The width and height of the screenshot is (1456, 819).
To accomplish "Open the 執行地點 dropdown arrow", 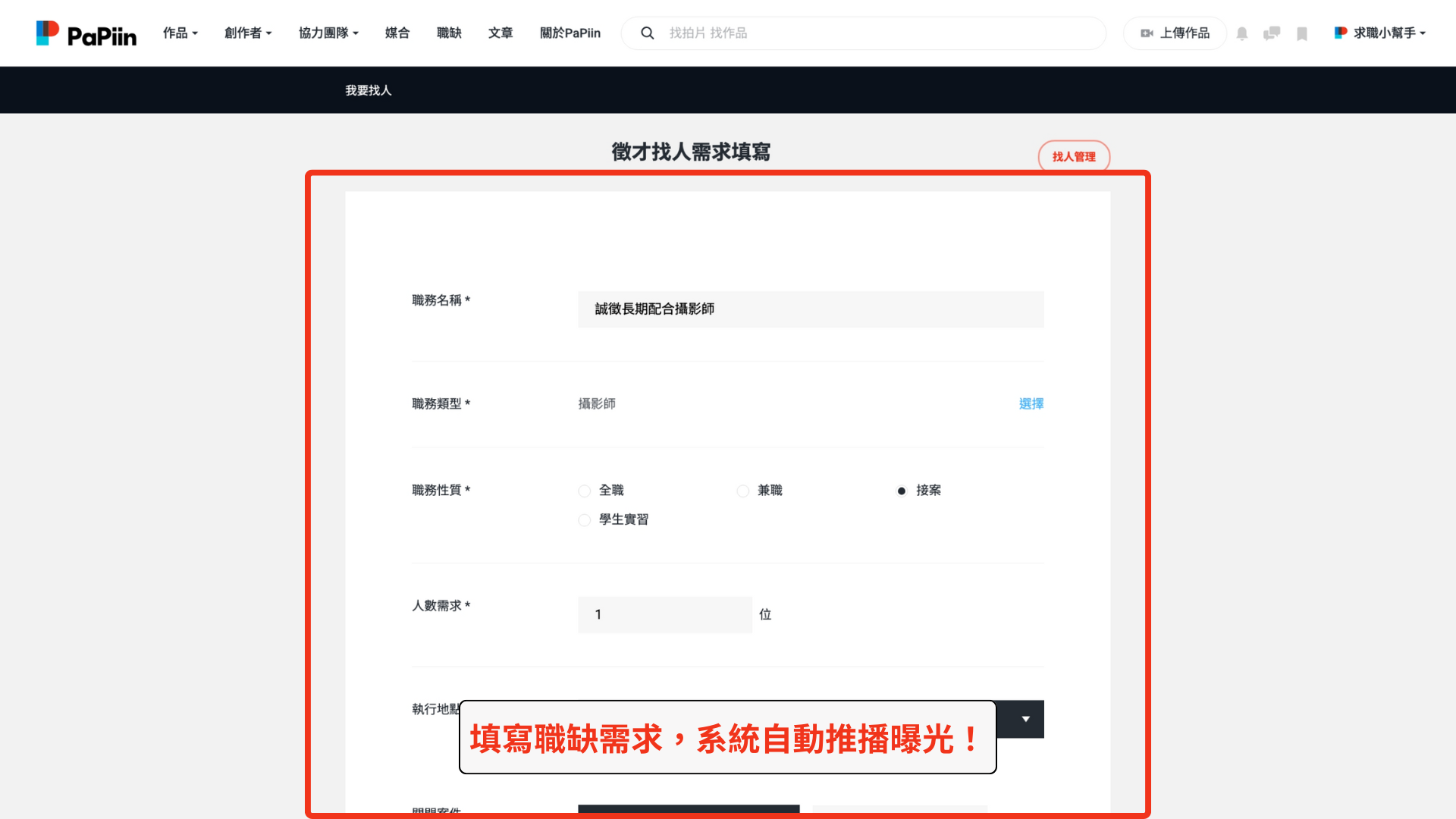I will coord(1025,719).
